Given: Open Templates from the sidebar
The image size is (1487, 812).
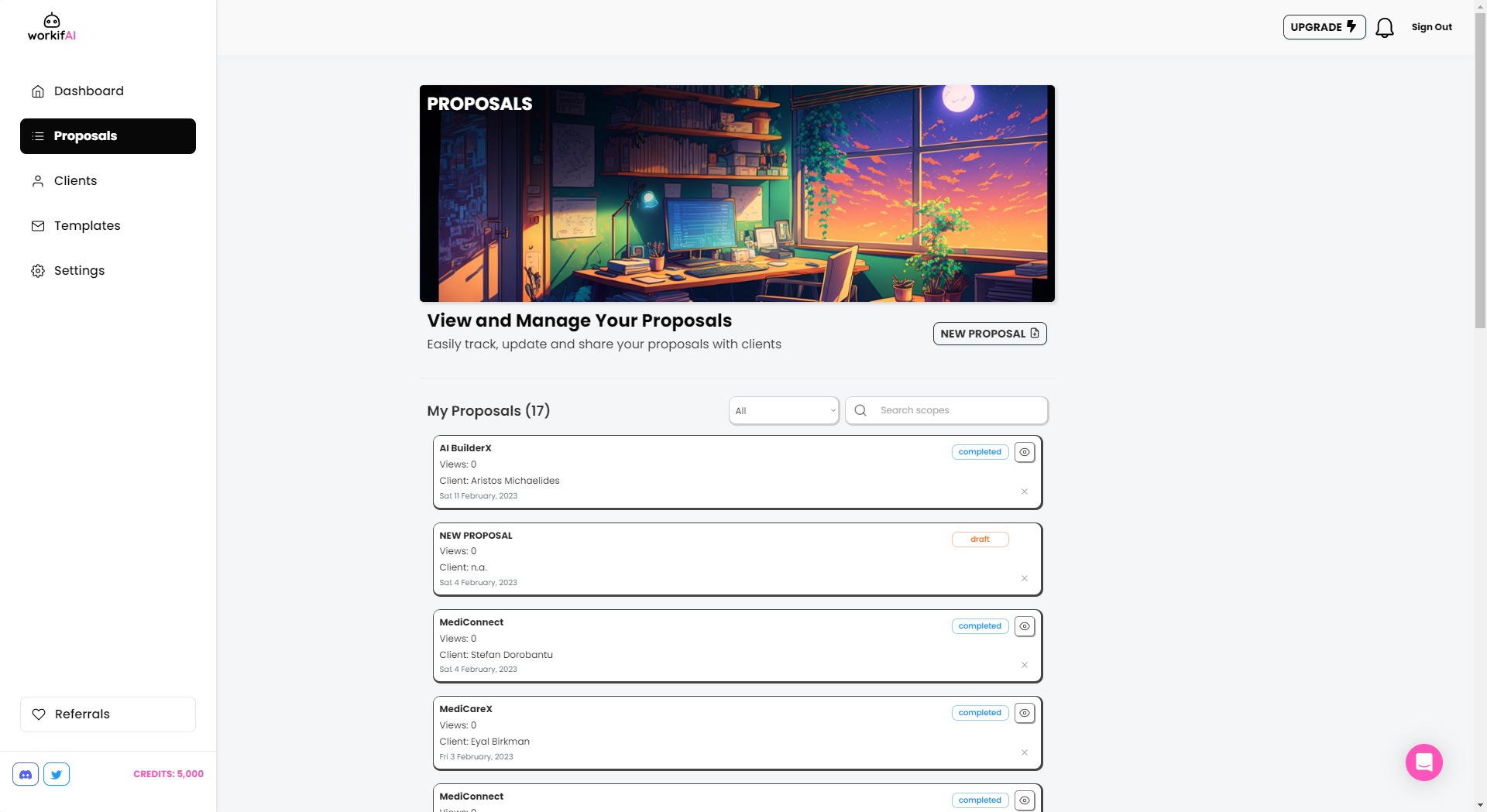Looking at the screenshot, I should click(x=108, y=226).
